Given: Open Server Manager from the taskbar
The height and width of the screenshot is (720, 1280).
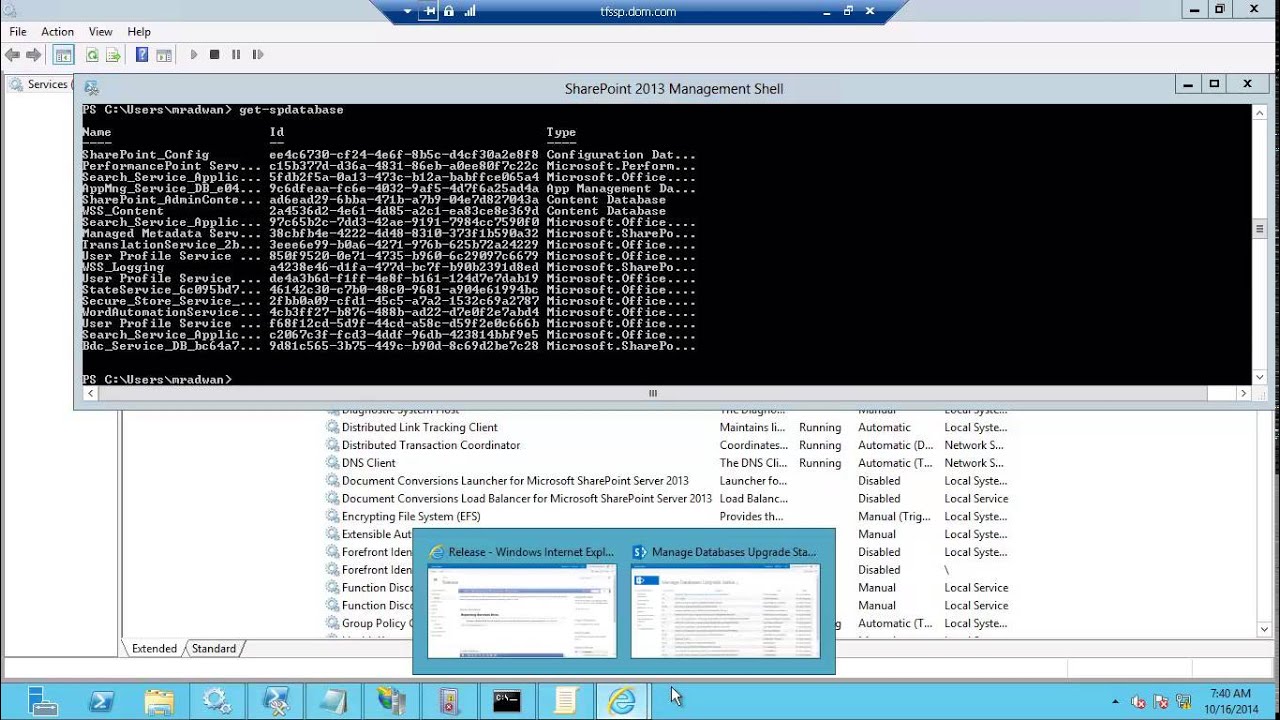Looking at the screenshot, I should pos(43,701).
